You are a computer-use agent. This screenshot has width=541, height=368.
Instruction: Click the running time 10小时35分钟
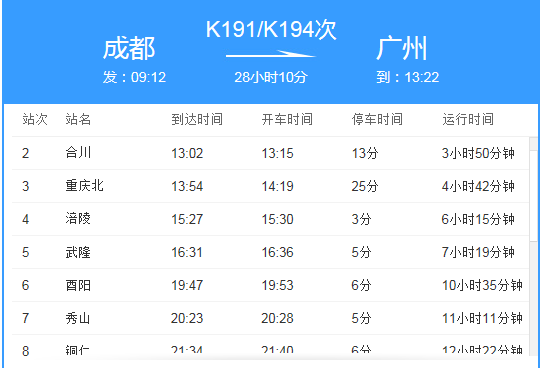pos(482,286)
